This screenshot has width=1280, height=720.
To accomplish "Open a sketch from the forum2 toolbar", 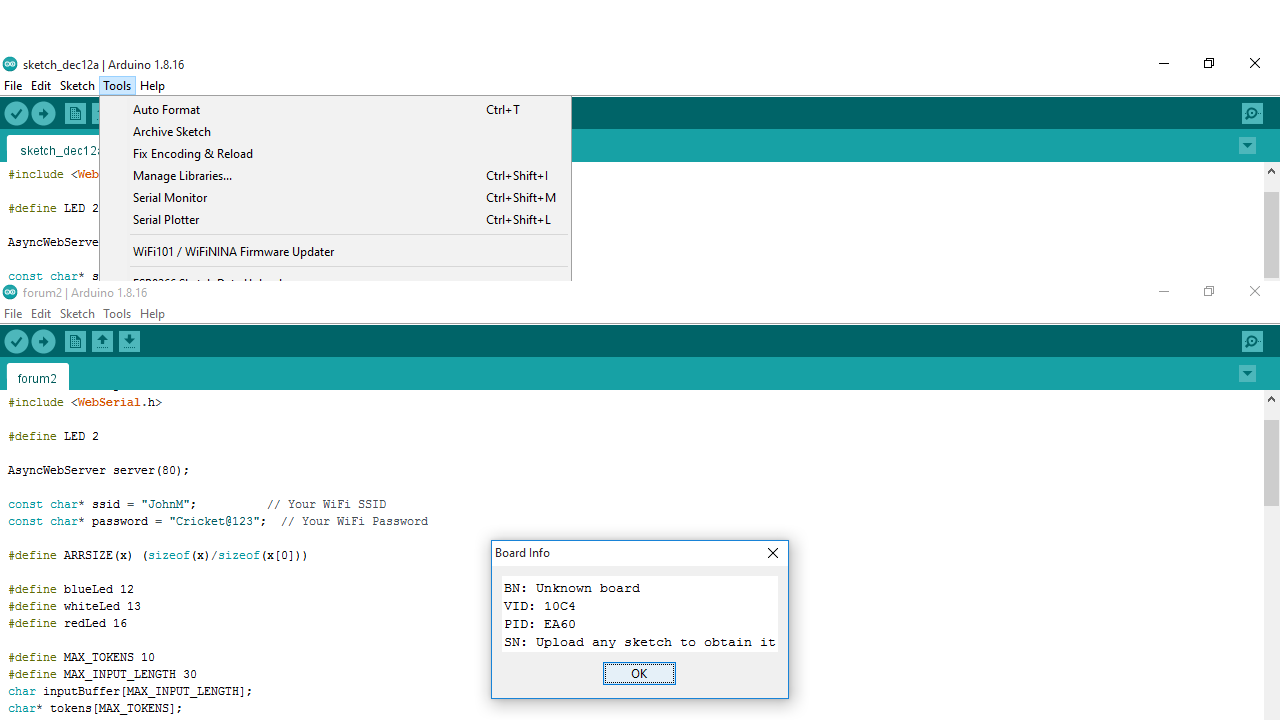I will pos(102,341).
